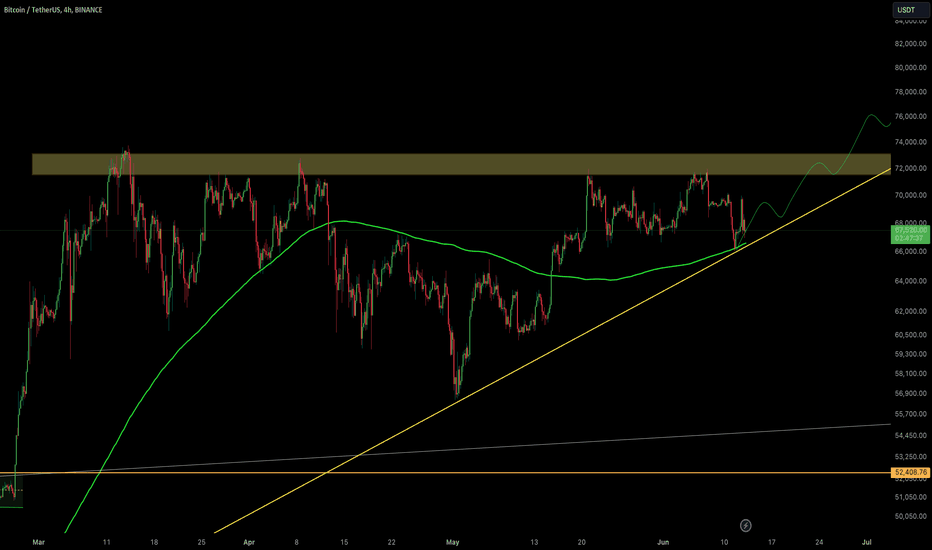This screenshot has width=932, height=550.
Task: Click the 54,450.00 price axis label
Action: tap(911, 436)
